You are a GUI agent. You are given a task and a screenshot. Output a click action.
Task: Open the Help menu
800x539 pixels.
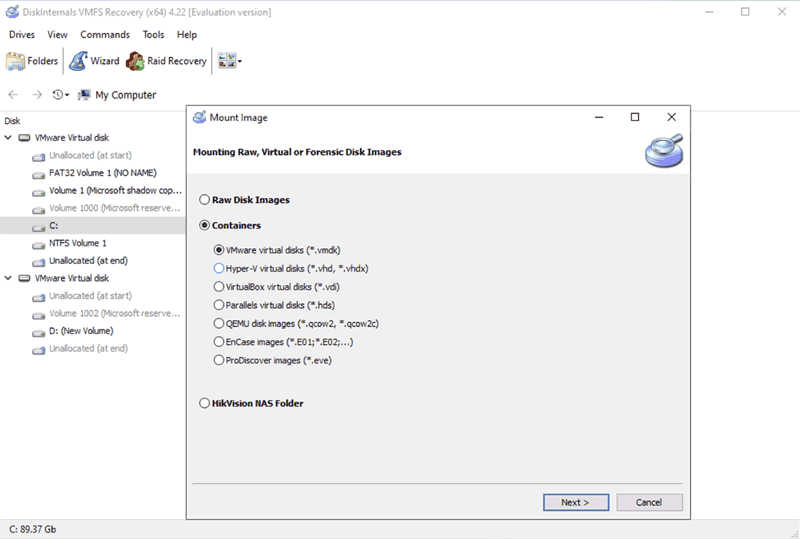(187, 35)
